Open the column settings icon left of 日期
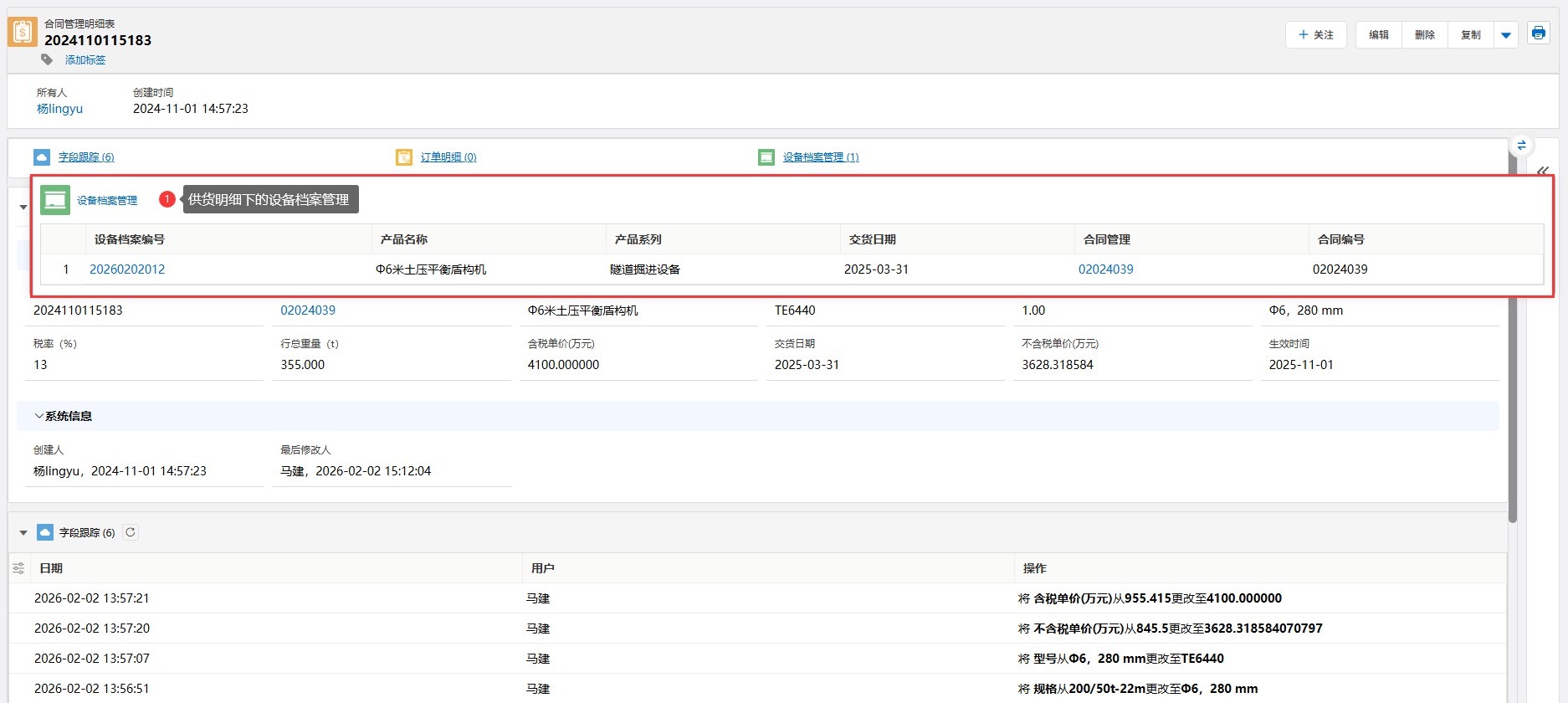 point(18,568)
